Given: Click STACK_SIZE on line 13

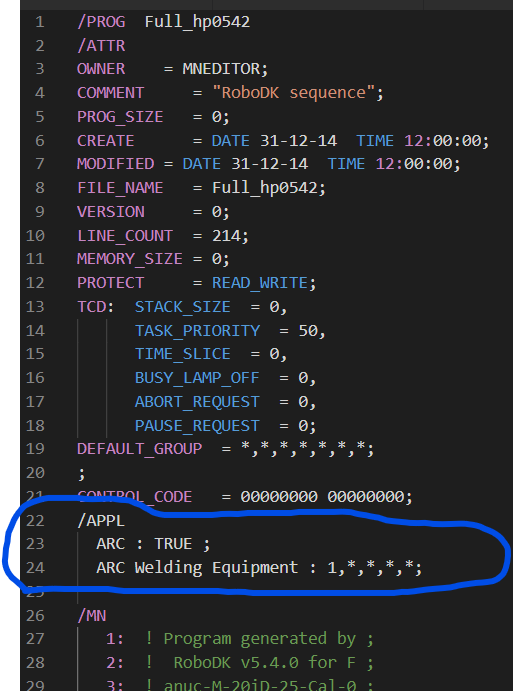Looking at the screenshot, I should (182, 307).
